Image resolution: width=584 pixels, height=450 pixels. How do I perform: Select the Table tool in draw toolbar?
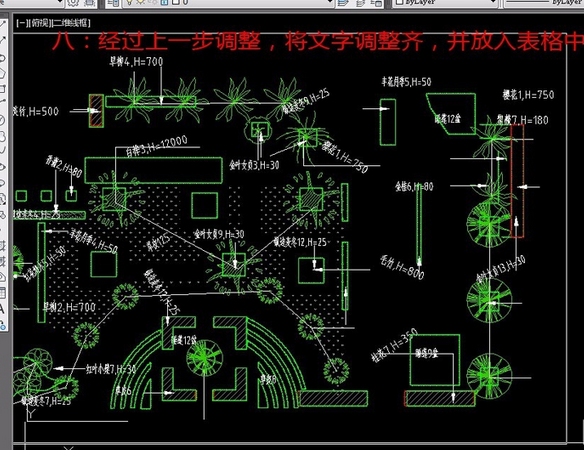(2, 293)
